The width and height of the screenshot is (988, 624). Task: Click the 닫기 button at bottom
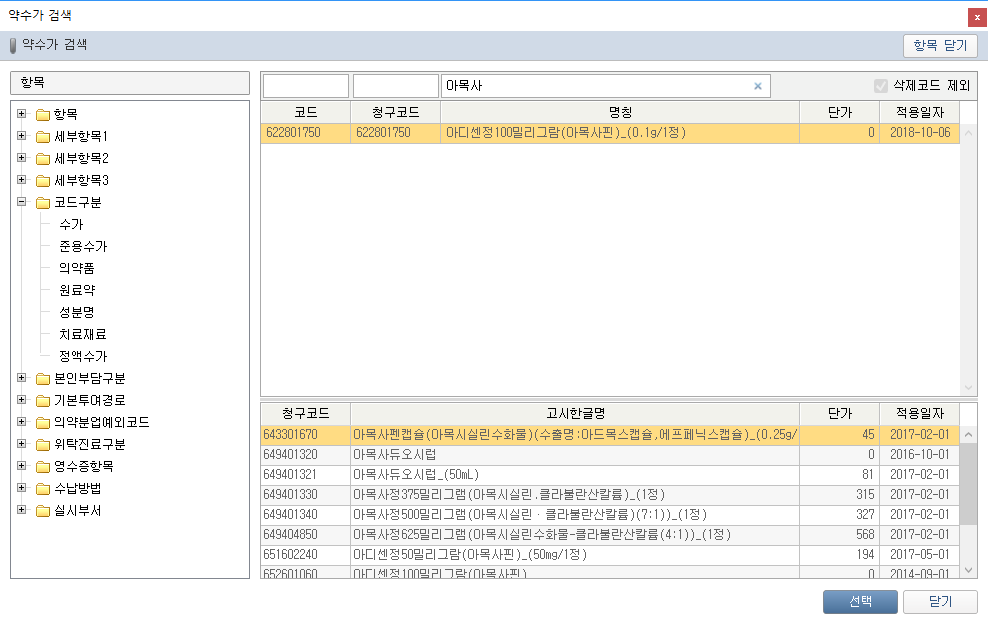coord(940,602)
